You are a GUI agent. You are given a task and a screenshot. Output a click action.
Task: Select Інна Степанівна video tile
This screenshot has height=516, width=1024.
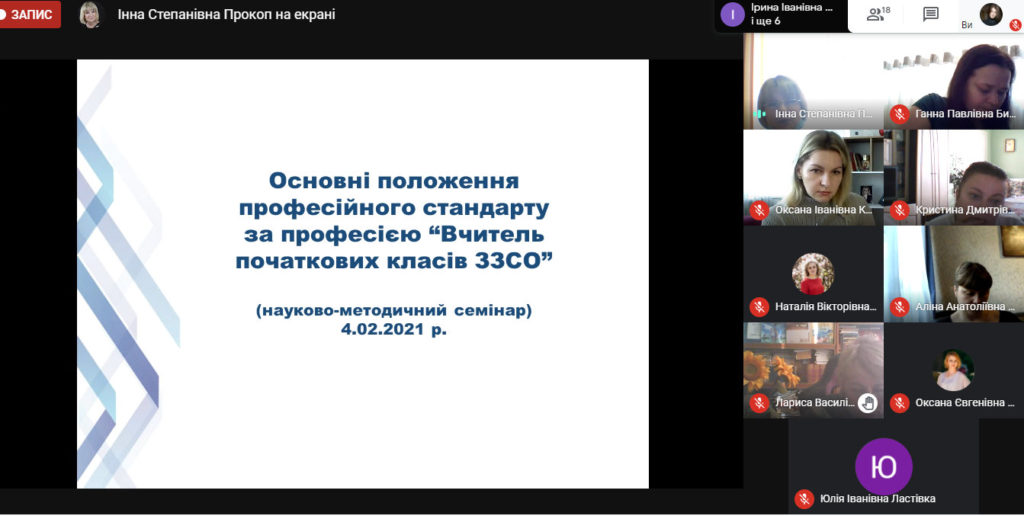[813, 81]
